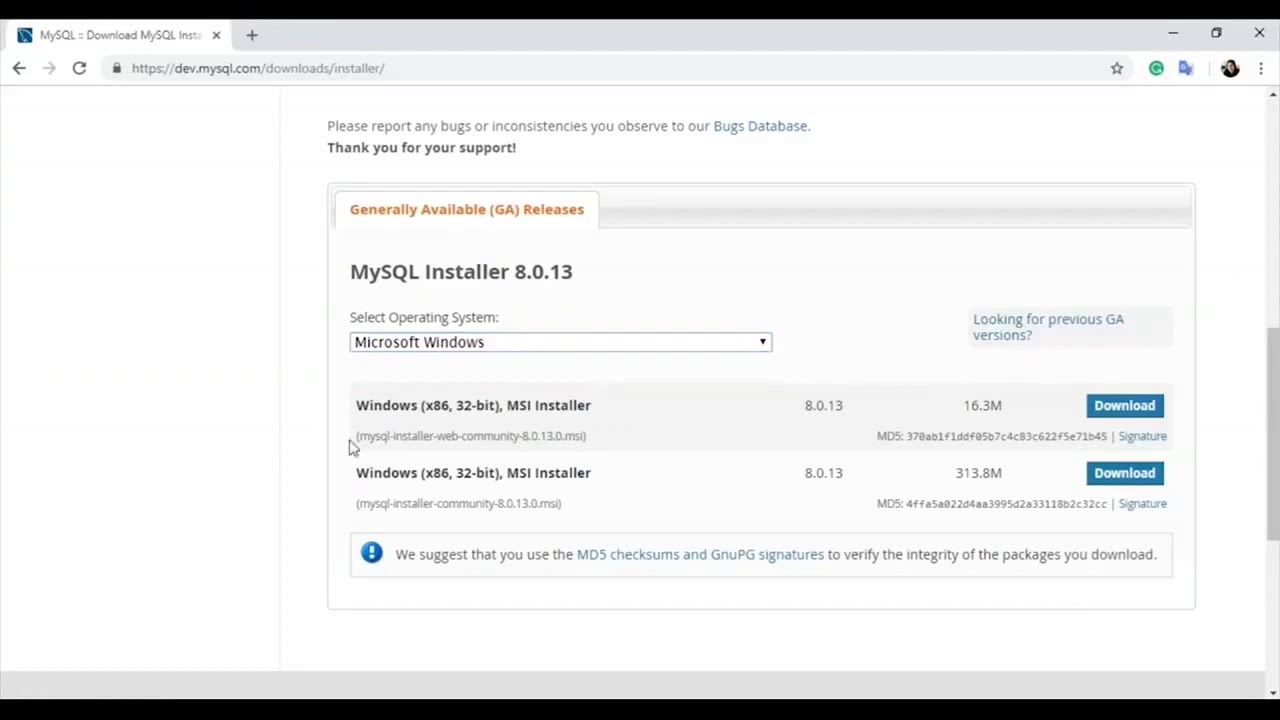Download the 16.3M web community installer
This screenshot has height=720, width=1280.
click(x=1124, y=405)
